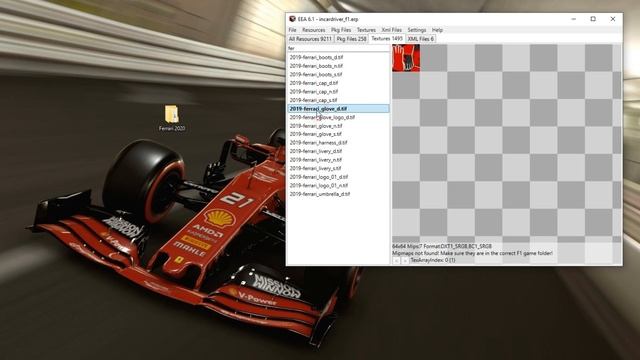Open the Settings menu
Image resolution: width=640 pixels, height=360 pixels.
pyautogui.click(x=416, y=30)
